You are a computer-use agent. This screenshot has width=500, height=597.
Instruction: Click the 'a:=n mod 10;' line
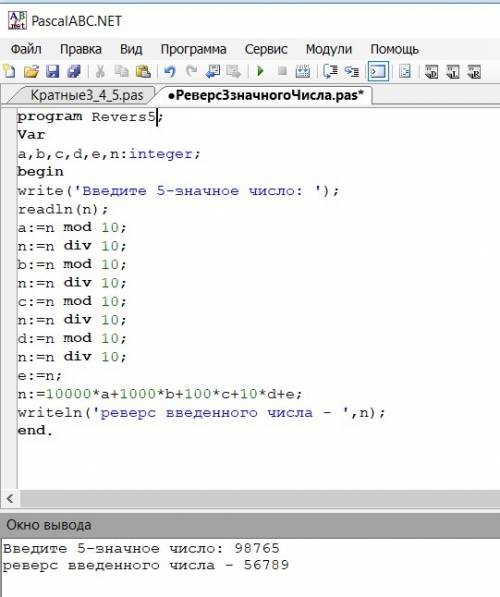coord(72,227)
